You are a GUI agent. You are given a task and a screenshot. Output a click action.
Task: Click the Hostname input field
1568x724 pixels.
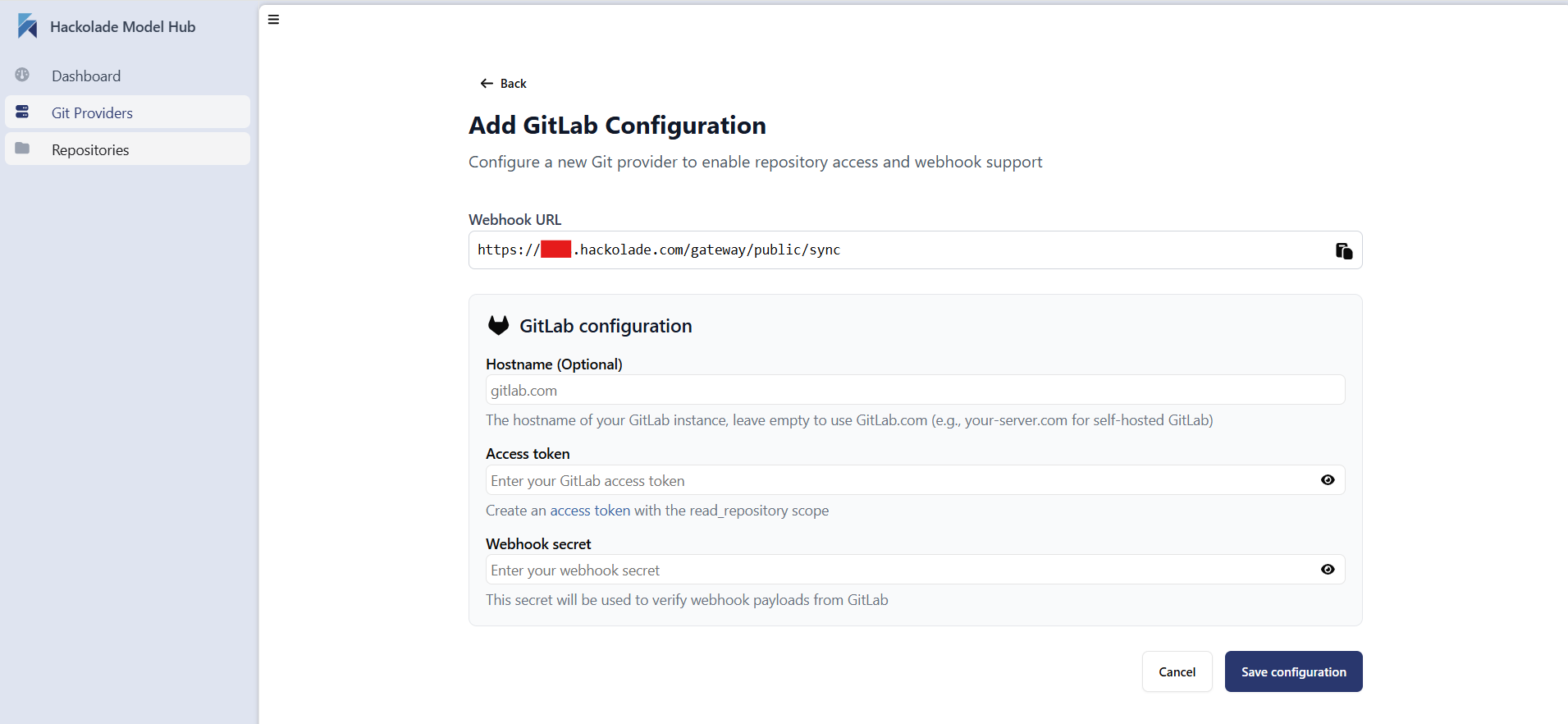point(913,389)
